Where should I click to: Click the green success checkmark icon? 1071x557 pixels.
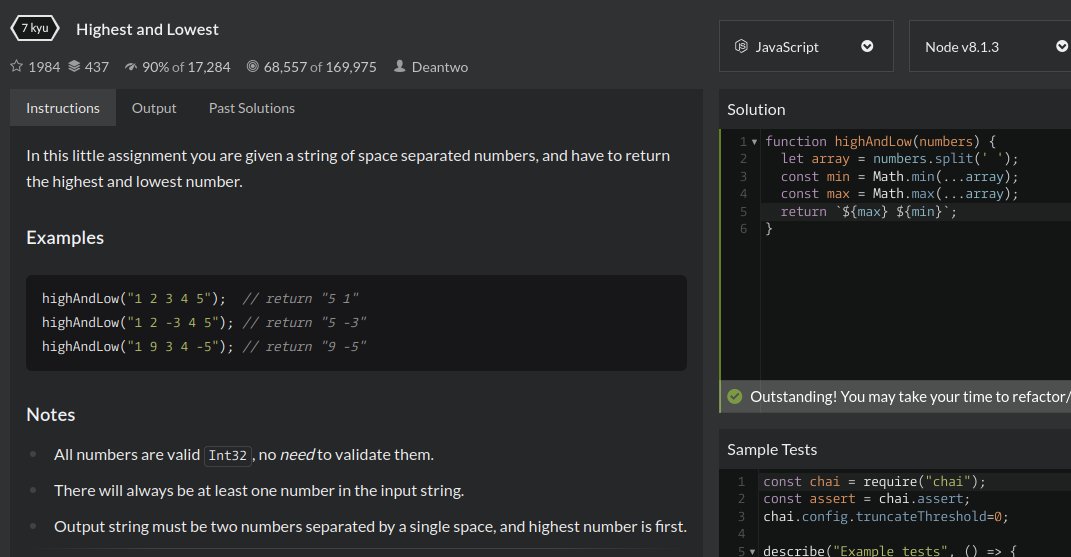point(735,396)
